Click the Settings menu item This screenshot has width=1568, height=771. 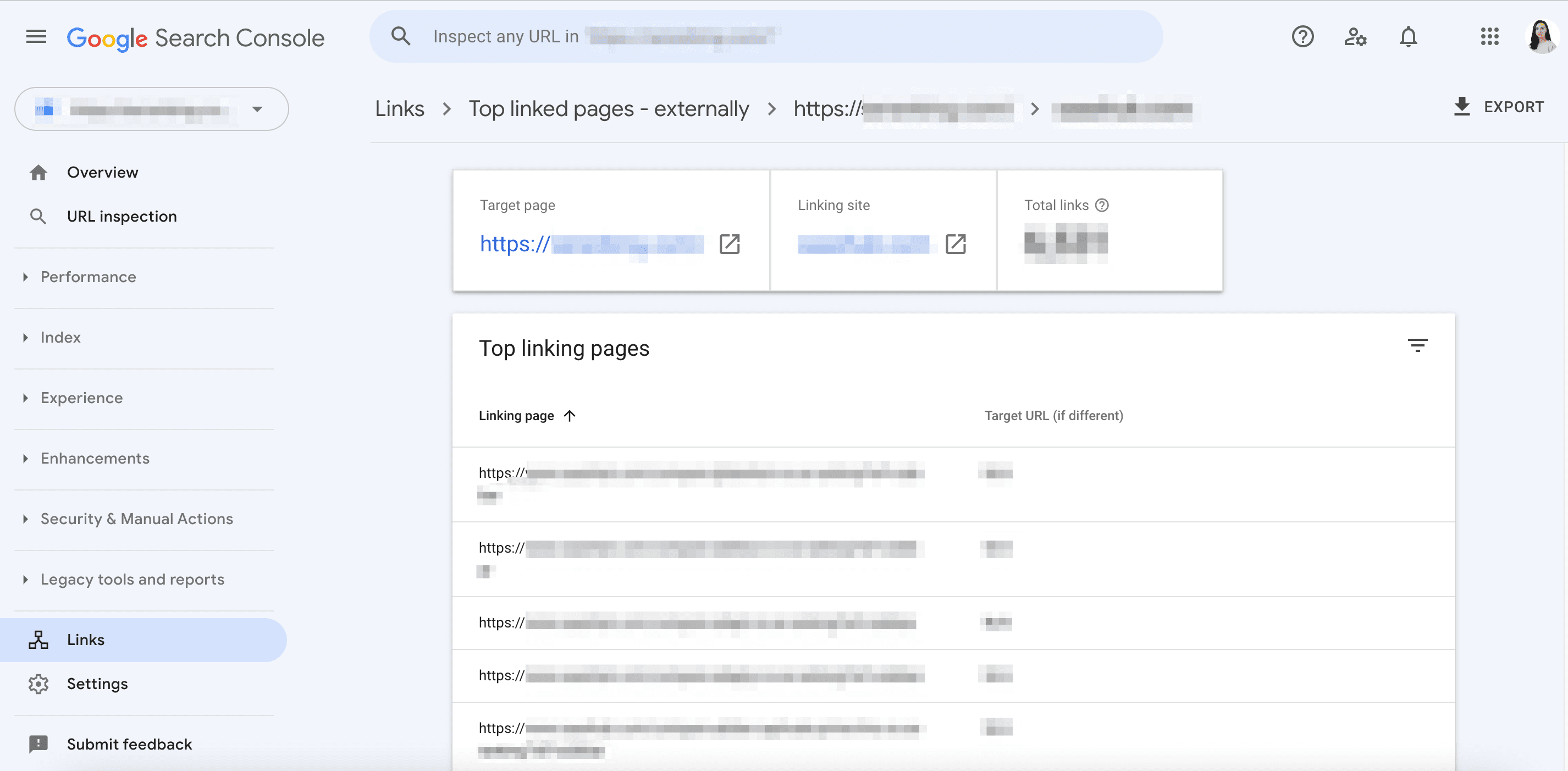(97, 683)
